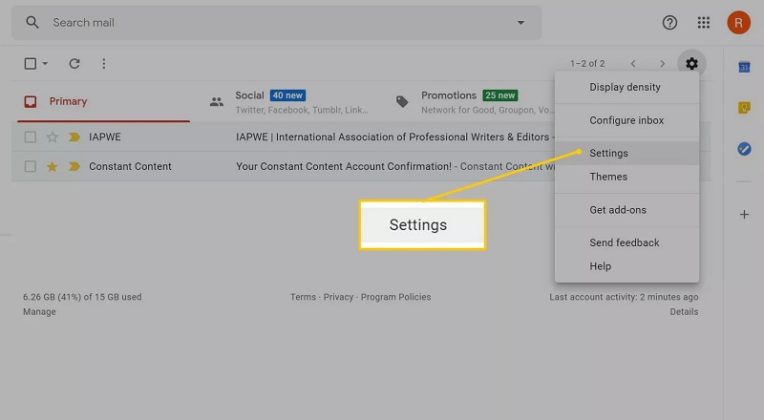Open the account activity Details link

pos(684,312)
